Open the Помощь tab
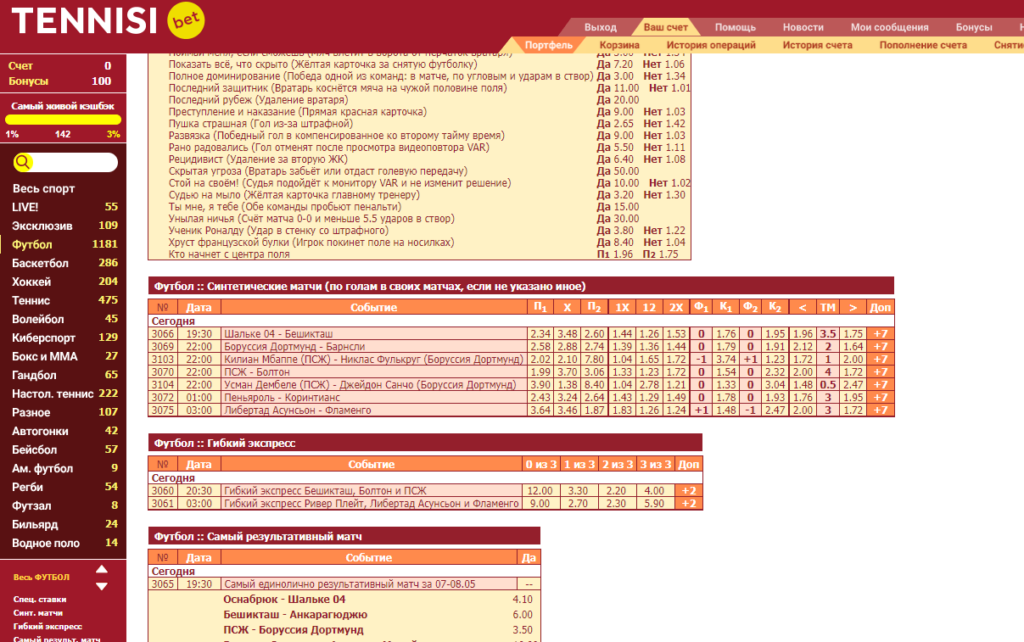The width and height of the screenshot is (1024, 642). click(x=735, y=27)
